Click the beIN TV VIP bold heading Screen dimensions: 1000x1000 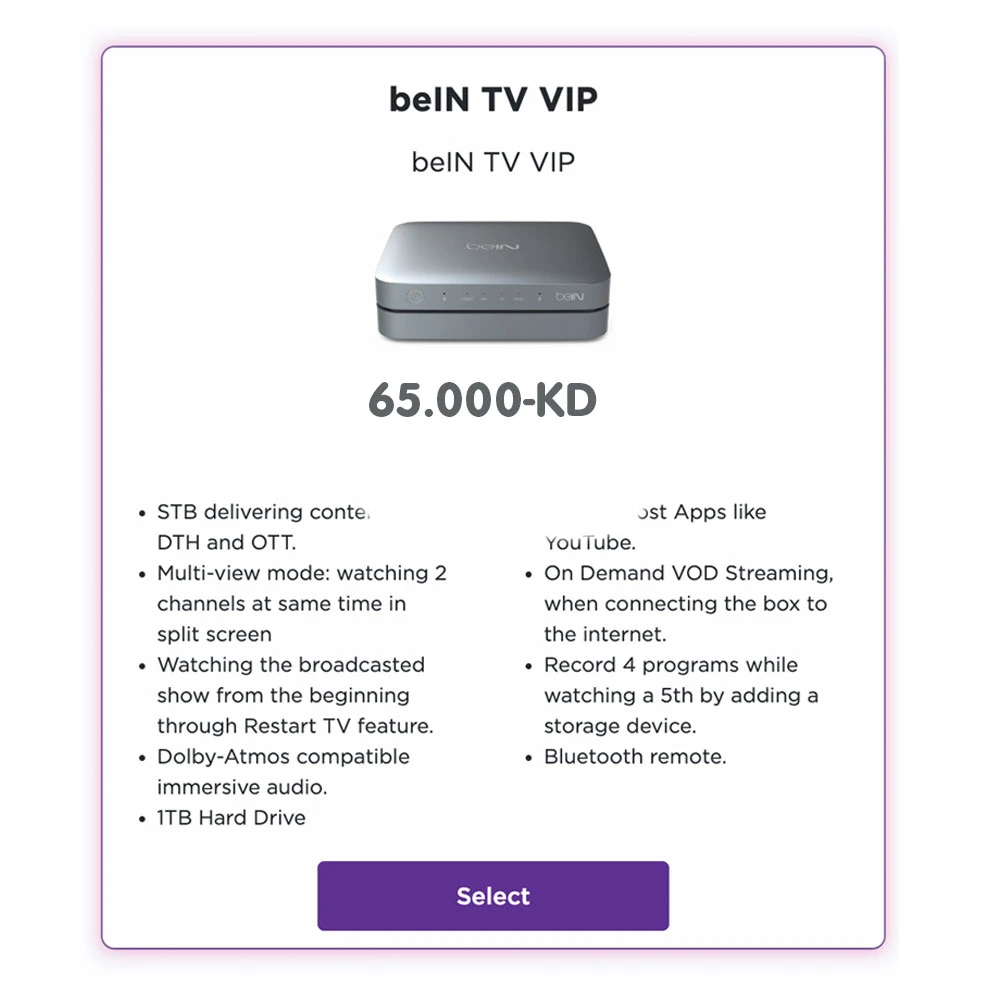pos(493,100)
